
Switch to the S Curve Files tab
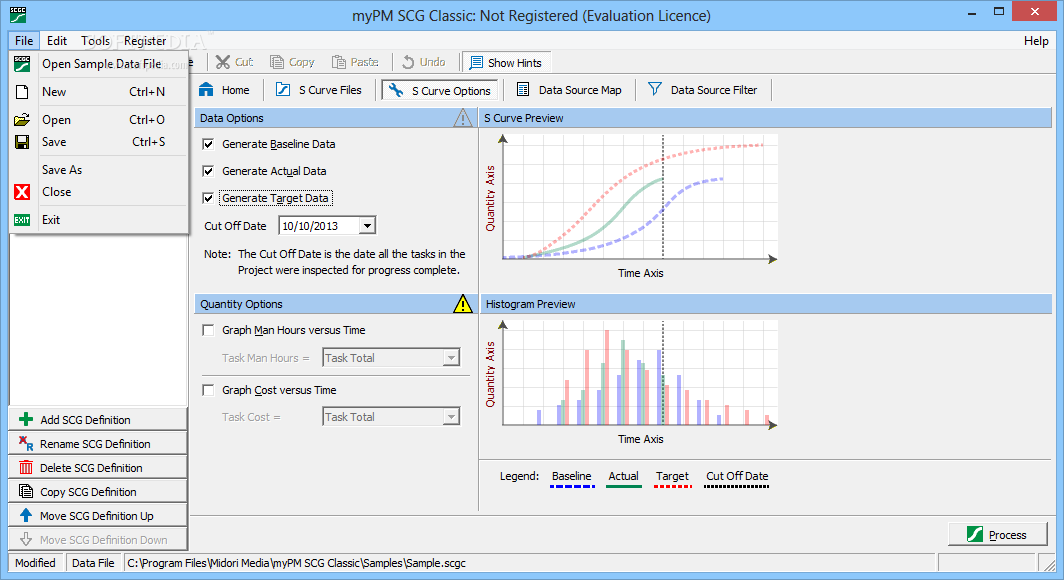click(319, 90)
